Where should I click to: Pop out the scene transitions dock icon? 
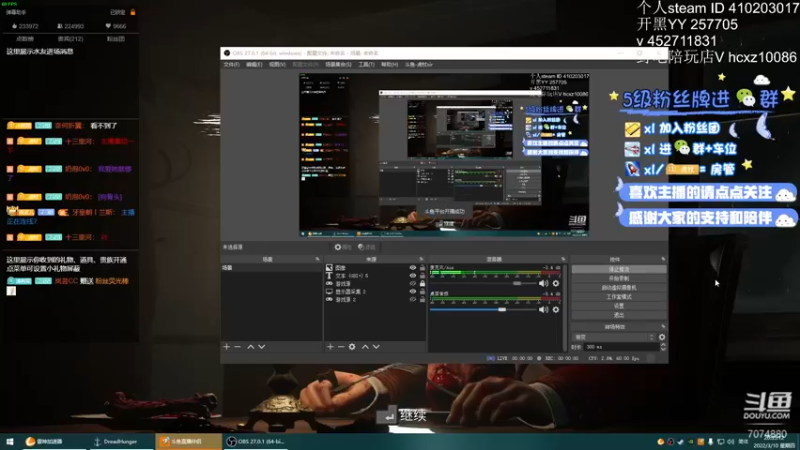663,327
